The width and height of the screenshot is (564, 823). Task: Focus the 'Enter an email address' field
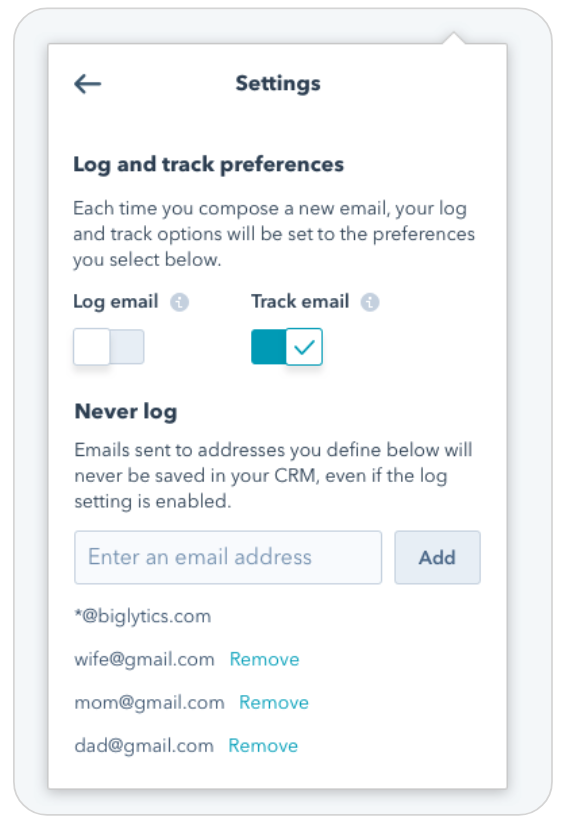point(228,557)
